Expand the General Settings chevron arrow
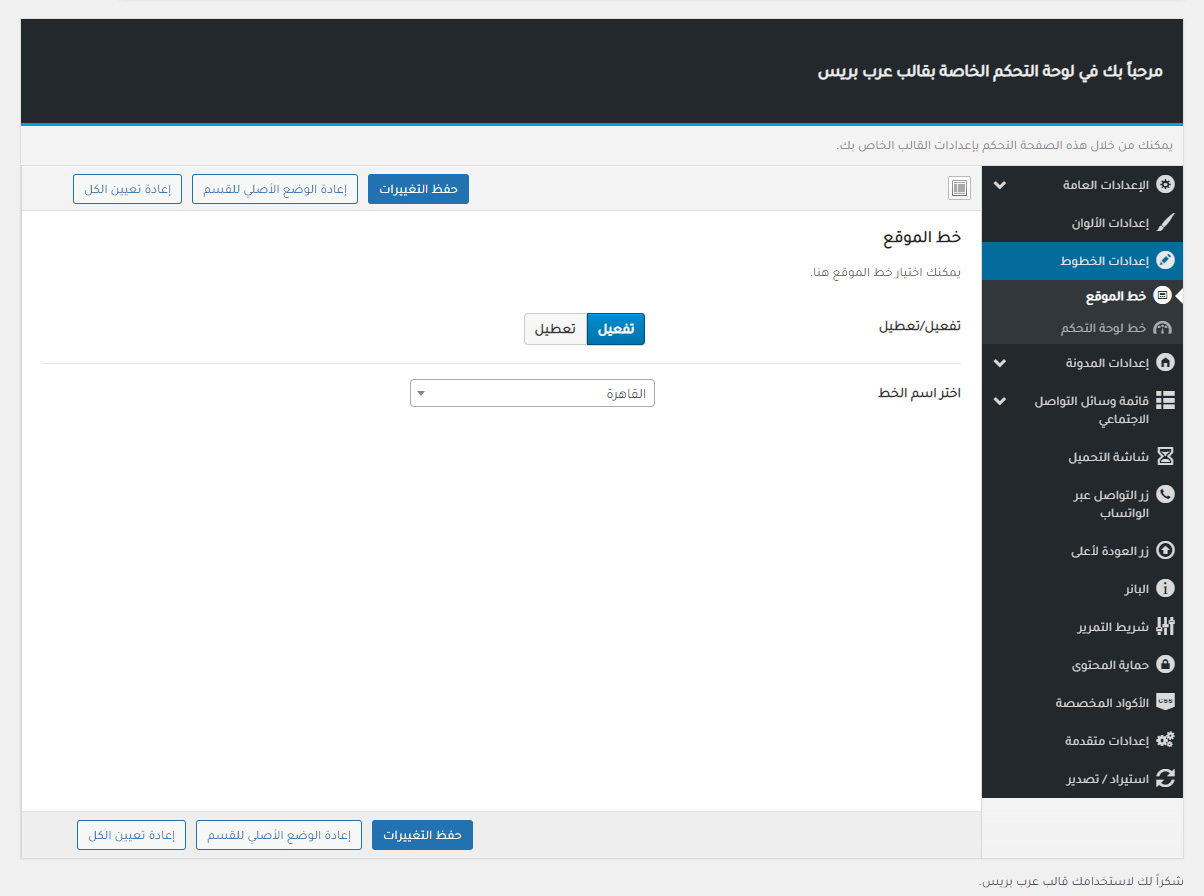Screen dimensions: 1204x896 tap(1000, 186)
